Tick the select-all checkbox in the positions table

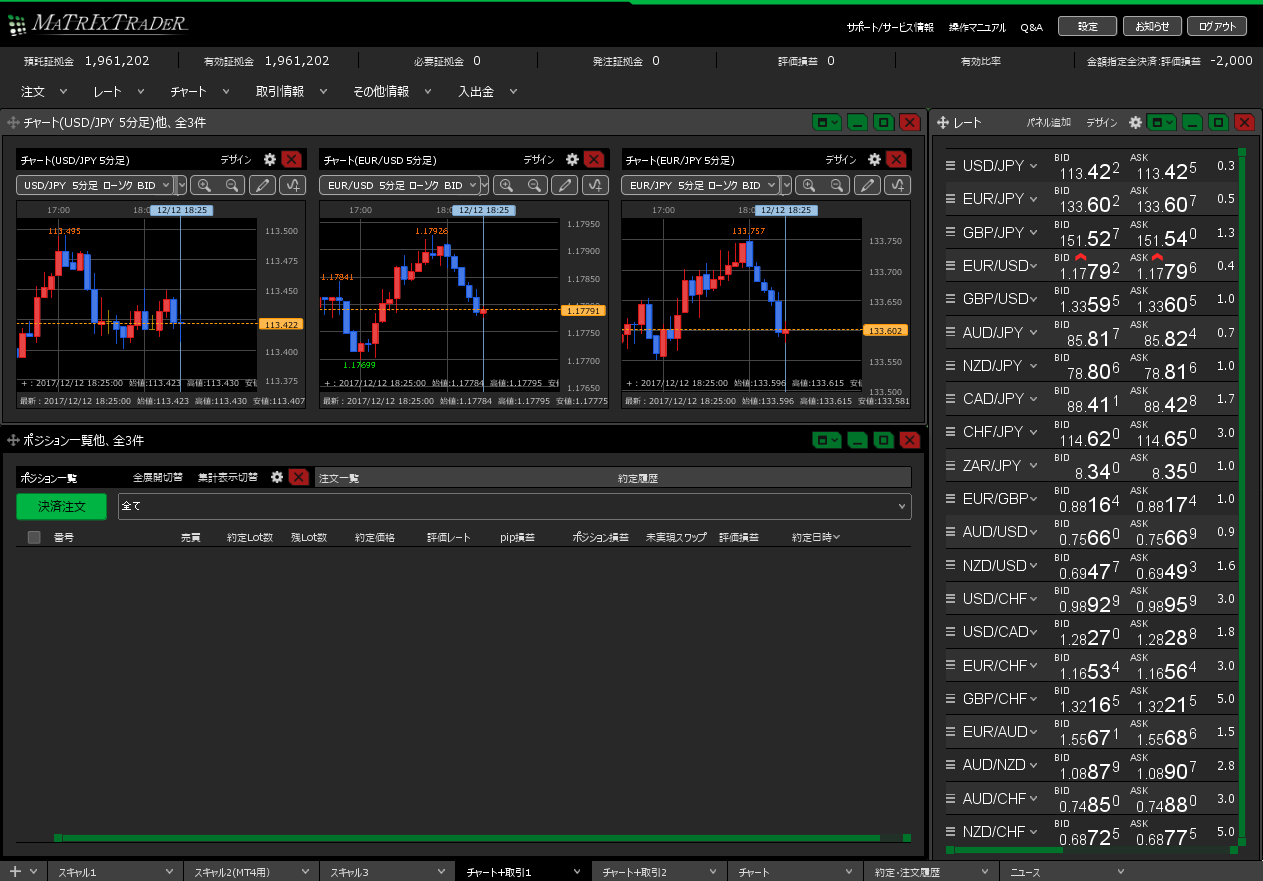pos(34,537)
